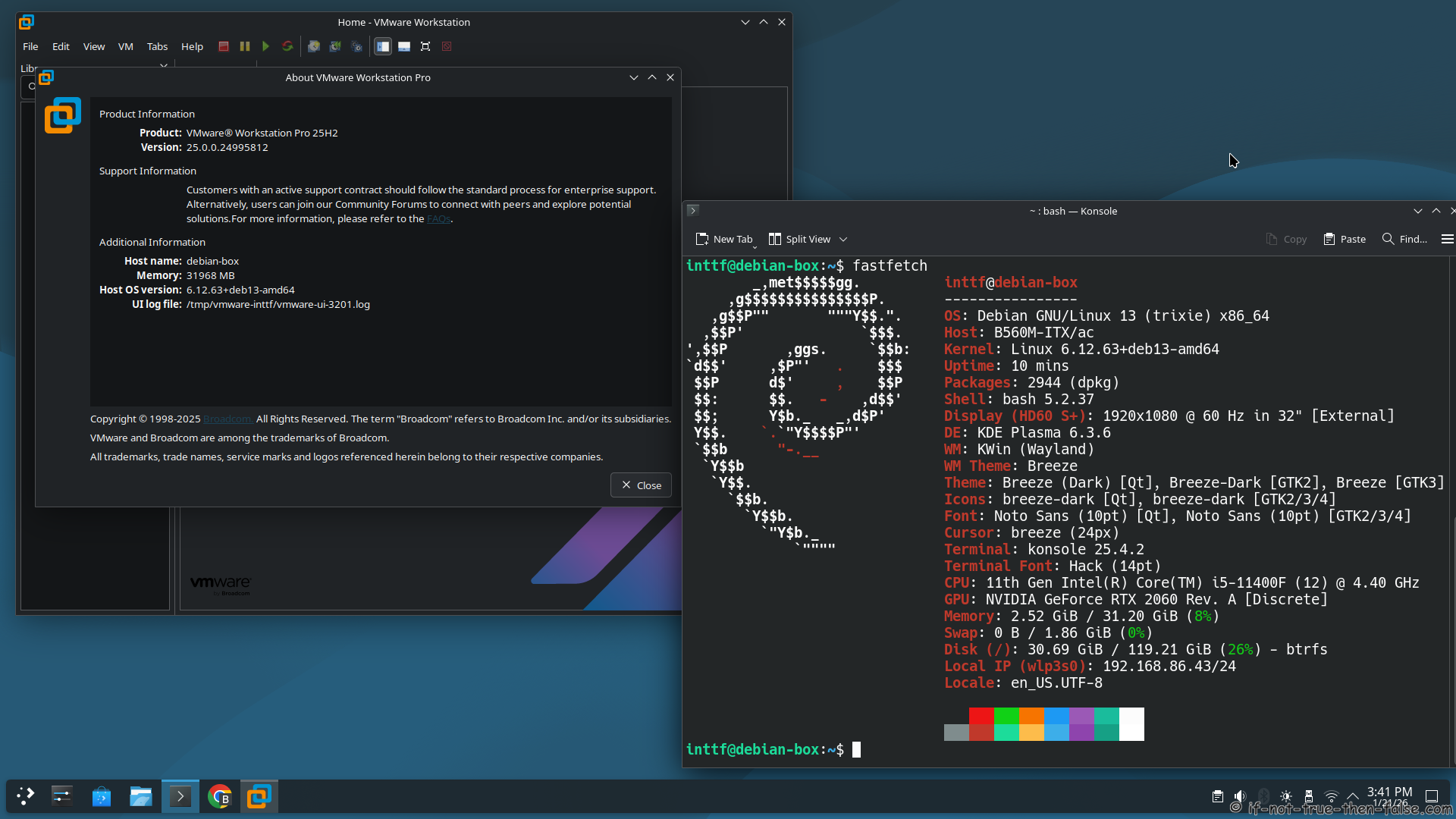Image resolution: width=1456 pixels, height=819 pixels.
Task: Open System Settings from the taskbar
Action: tap(61, 796)
